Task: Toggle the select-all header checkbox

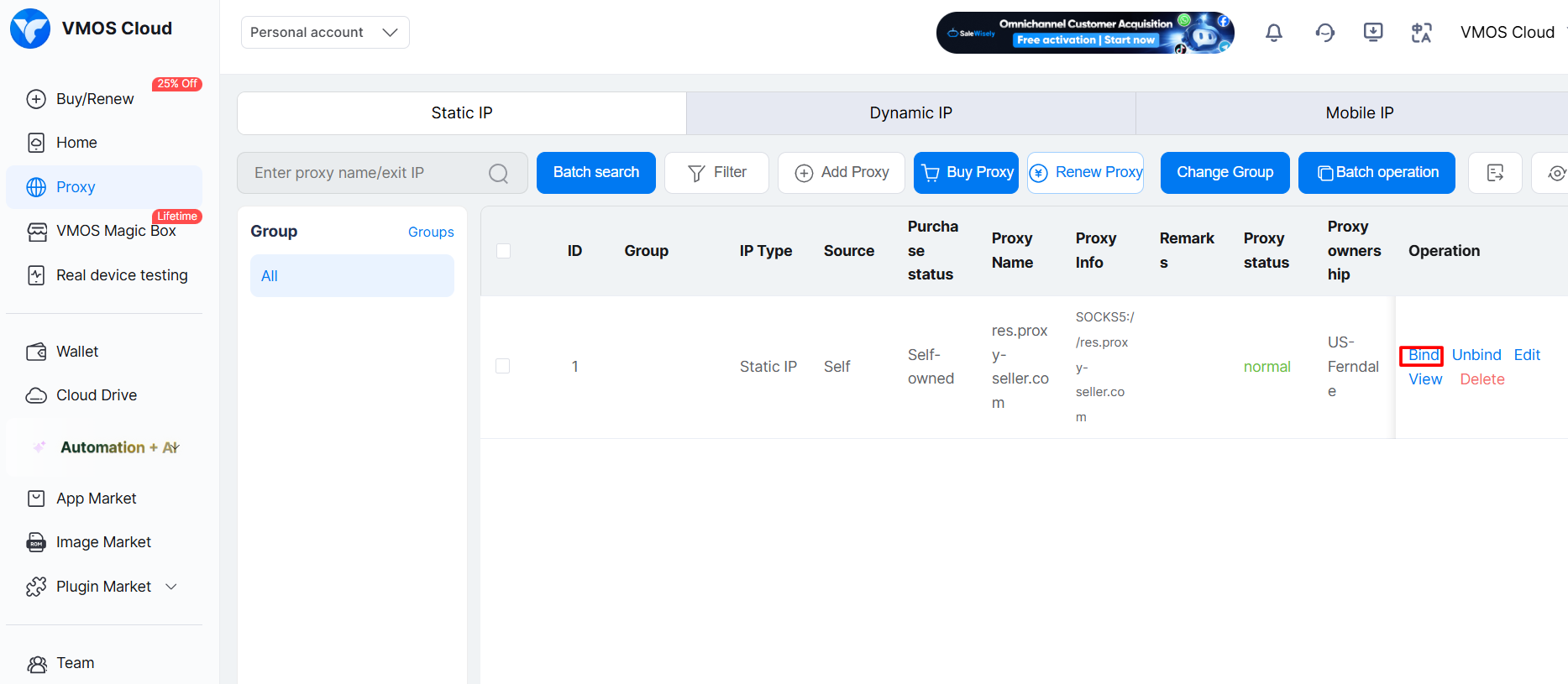Action: 504,251
